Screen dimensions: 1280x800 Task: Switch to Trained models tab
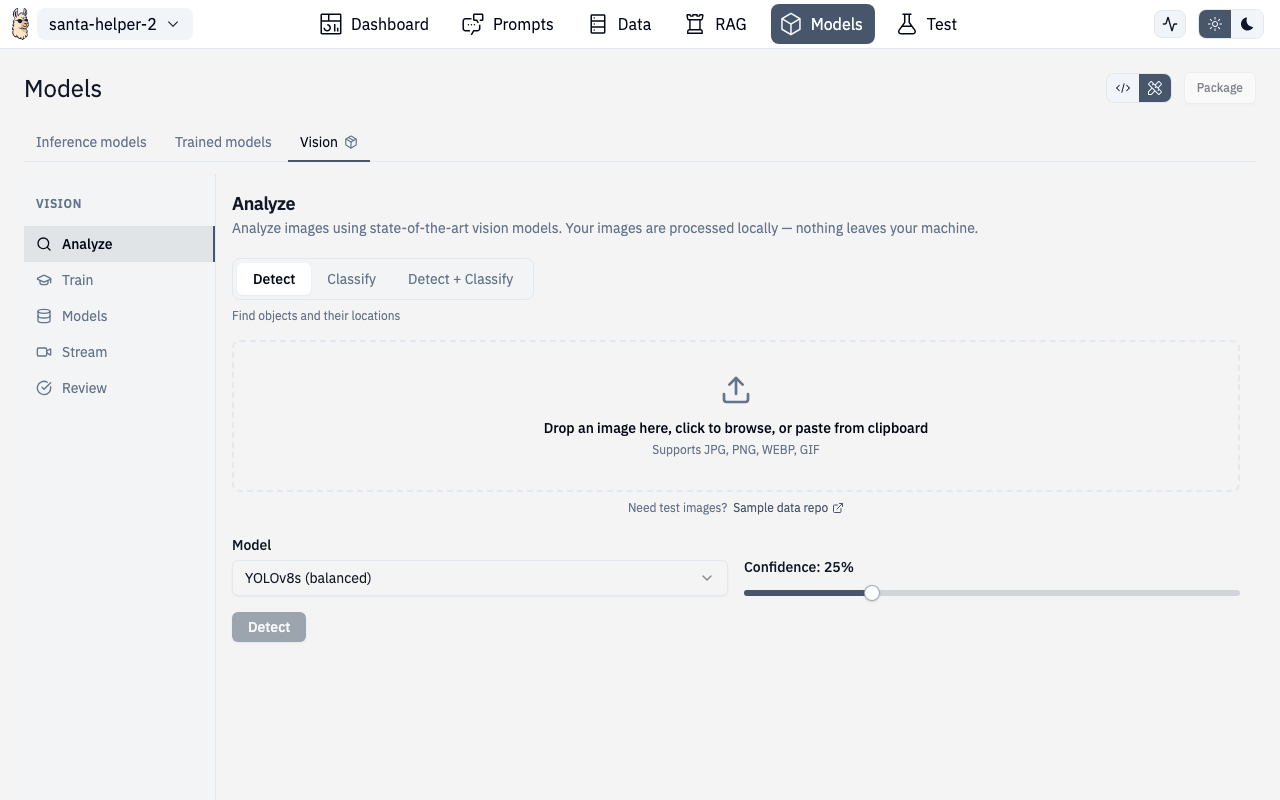click(x=223, y=142)
